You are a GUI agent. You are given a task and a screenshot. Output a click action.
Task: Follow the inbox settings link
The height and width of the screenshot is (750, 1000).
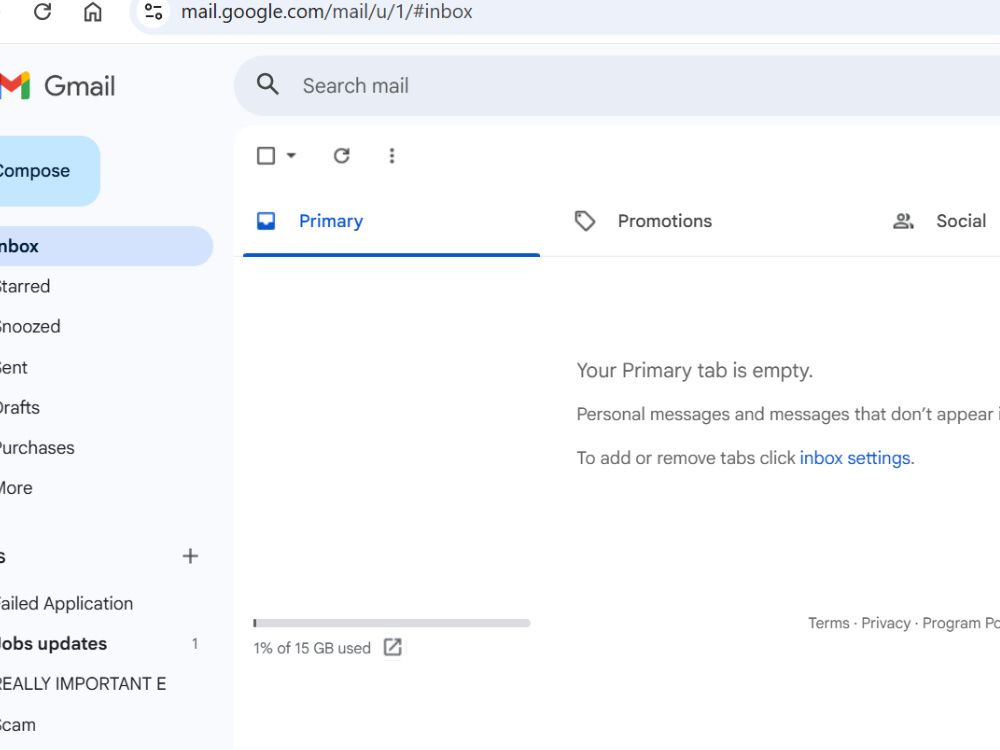[x=855, y=458]
